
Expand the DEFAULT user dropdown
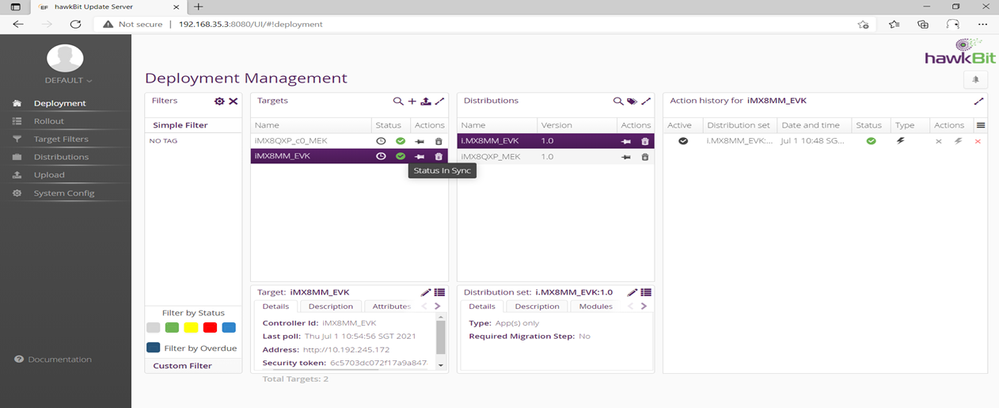point(68,80)
